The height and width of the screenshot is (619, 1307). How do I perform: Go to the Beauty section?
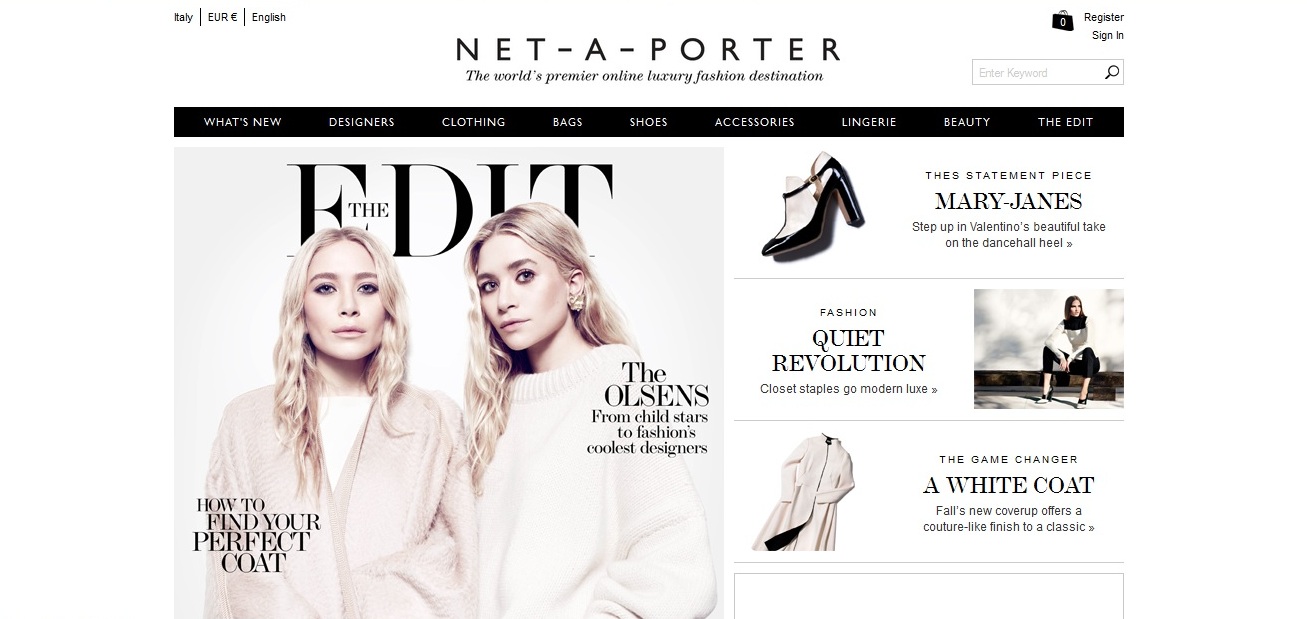(967, 122)
